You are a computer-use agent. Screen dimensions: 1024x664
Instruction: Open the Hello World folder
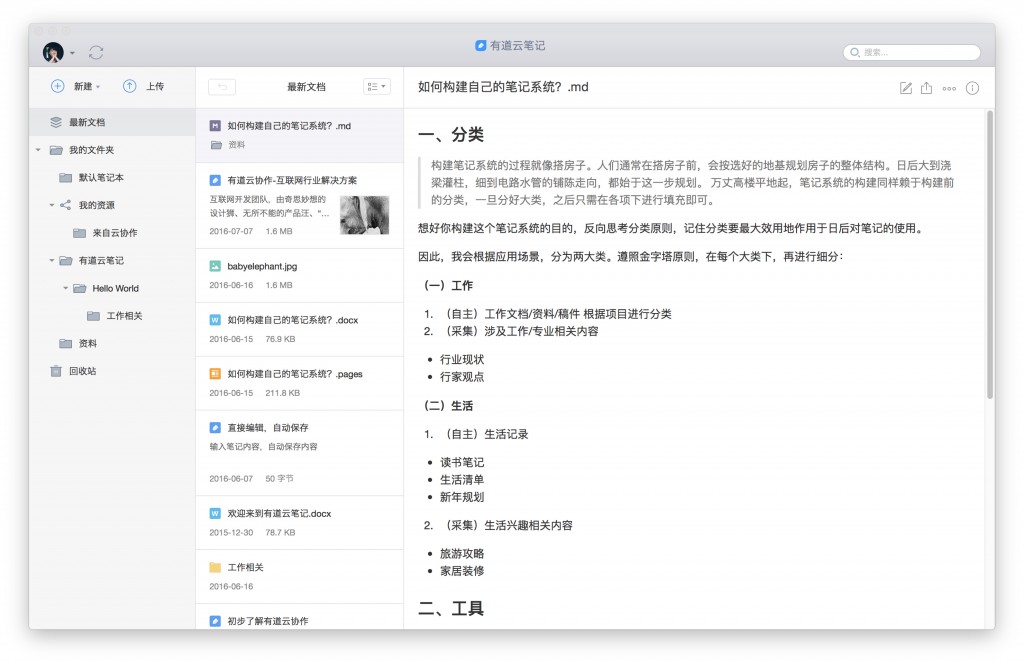(x=115, y=288)
